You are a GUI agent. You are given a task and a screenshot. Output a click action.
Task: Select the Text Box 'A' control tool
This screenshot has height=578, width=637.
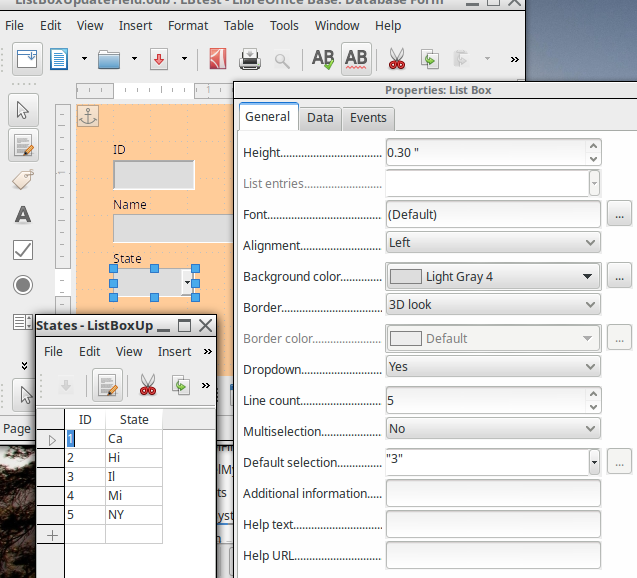tap(23, 215)
